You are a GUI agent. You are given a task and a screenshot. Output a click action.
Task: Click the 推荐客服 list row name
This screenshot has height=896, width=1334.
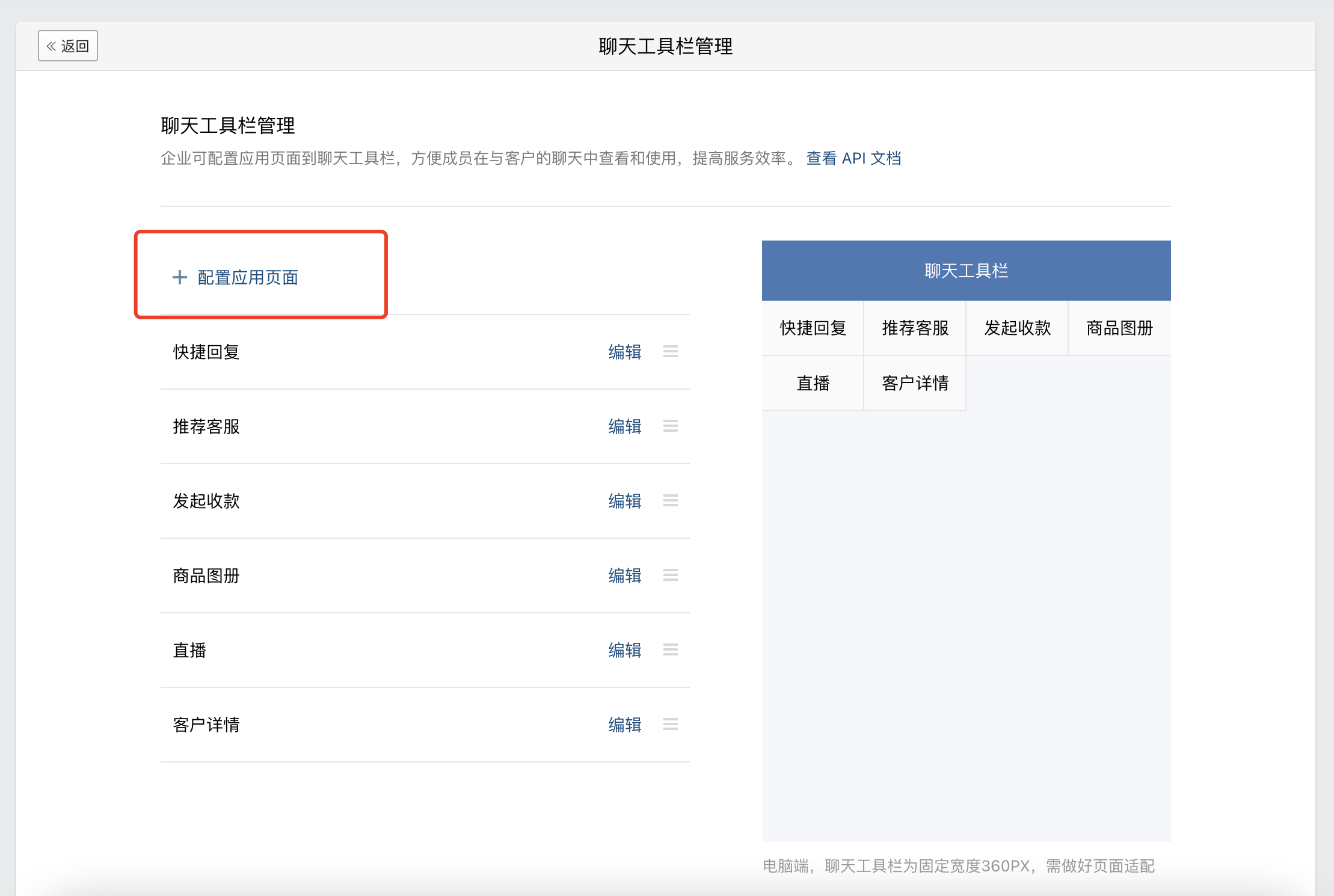206,426
